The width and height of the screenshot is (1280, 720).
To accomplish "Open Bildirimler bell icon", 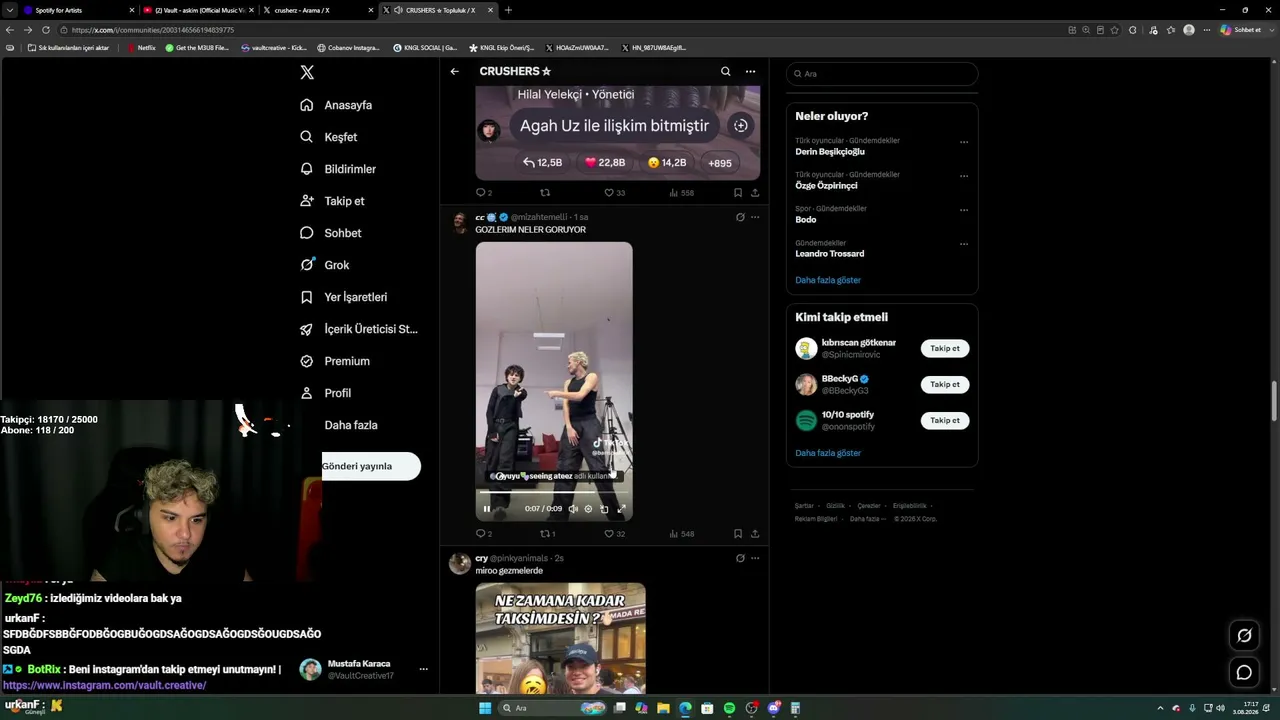I will [307, 169].
